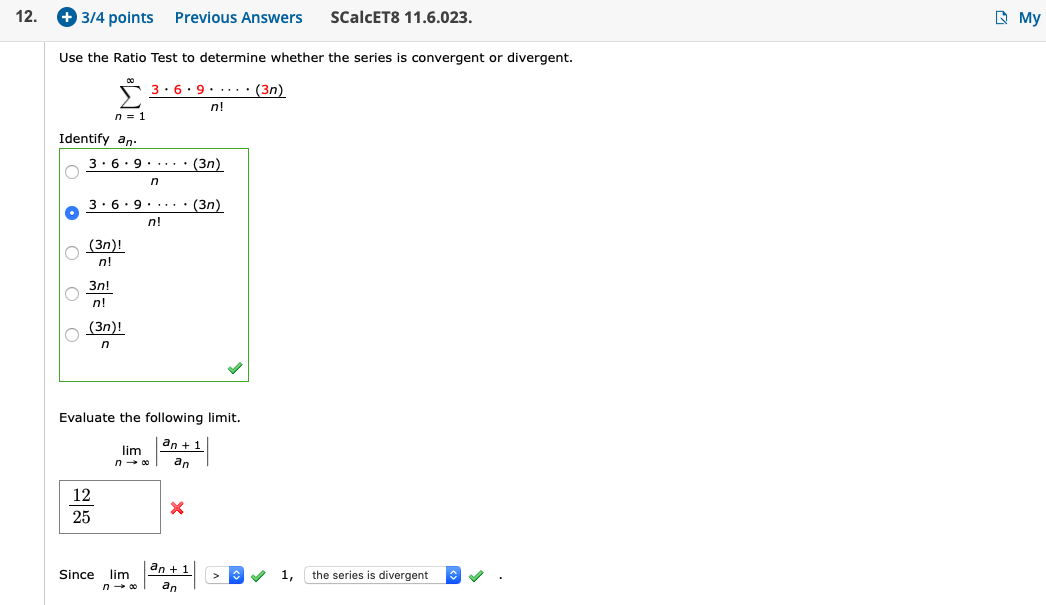This screenshot has height=605, width=1046.
Task: Click the blue stepper arrows on the comparison dropdown
Action: (x=236, y=575)
